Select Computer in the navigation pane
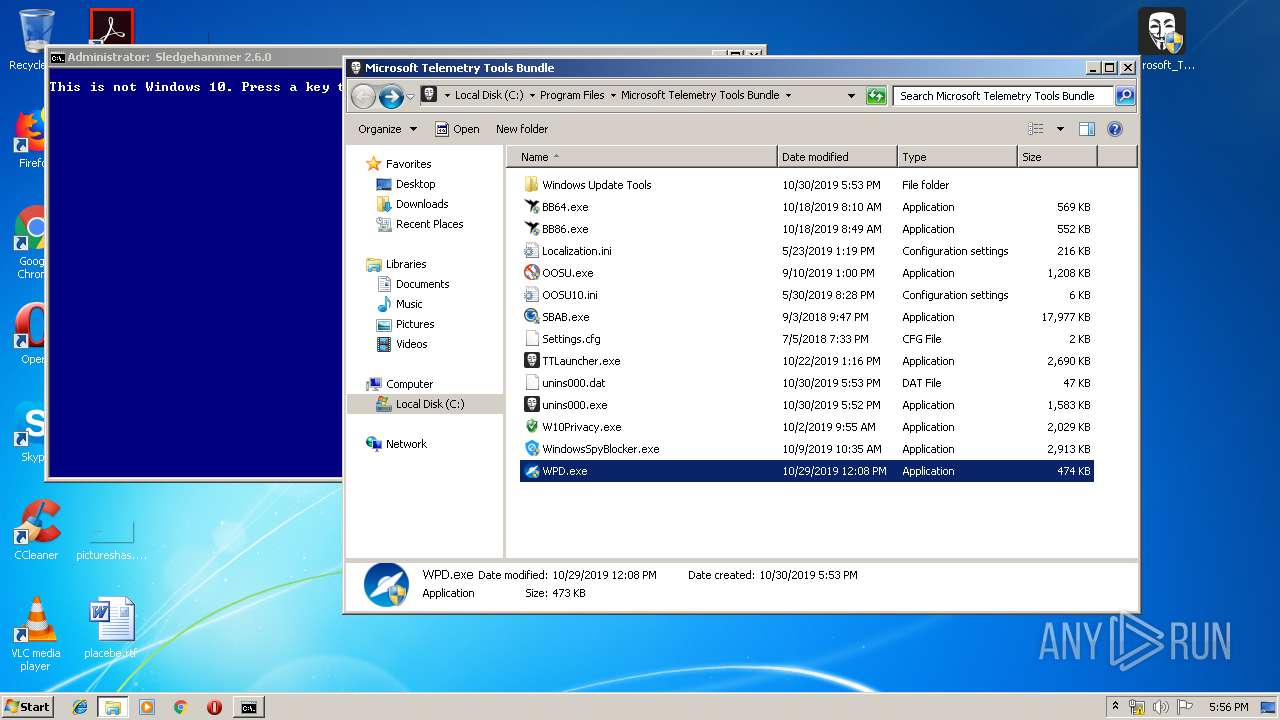1280x720 pixels. pyautogui.click(x=409, y=384)
